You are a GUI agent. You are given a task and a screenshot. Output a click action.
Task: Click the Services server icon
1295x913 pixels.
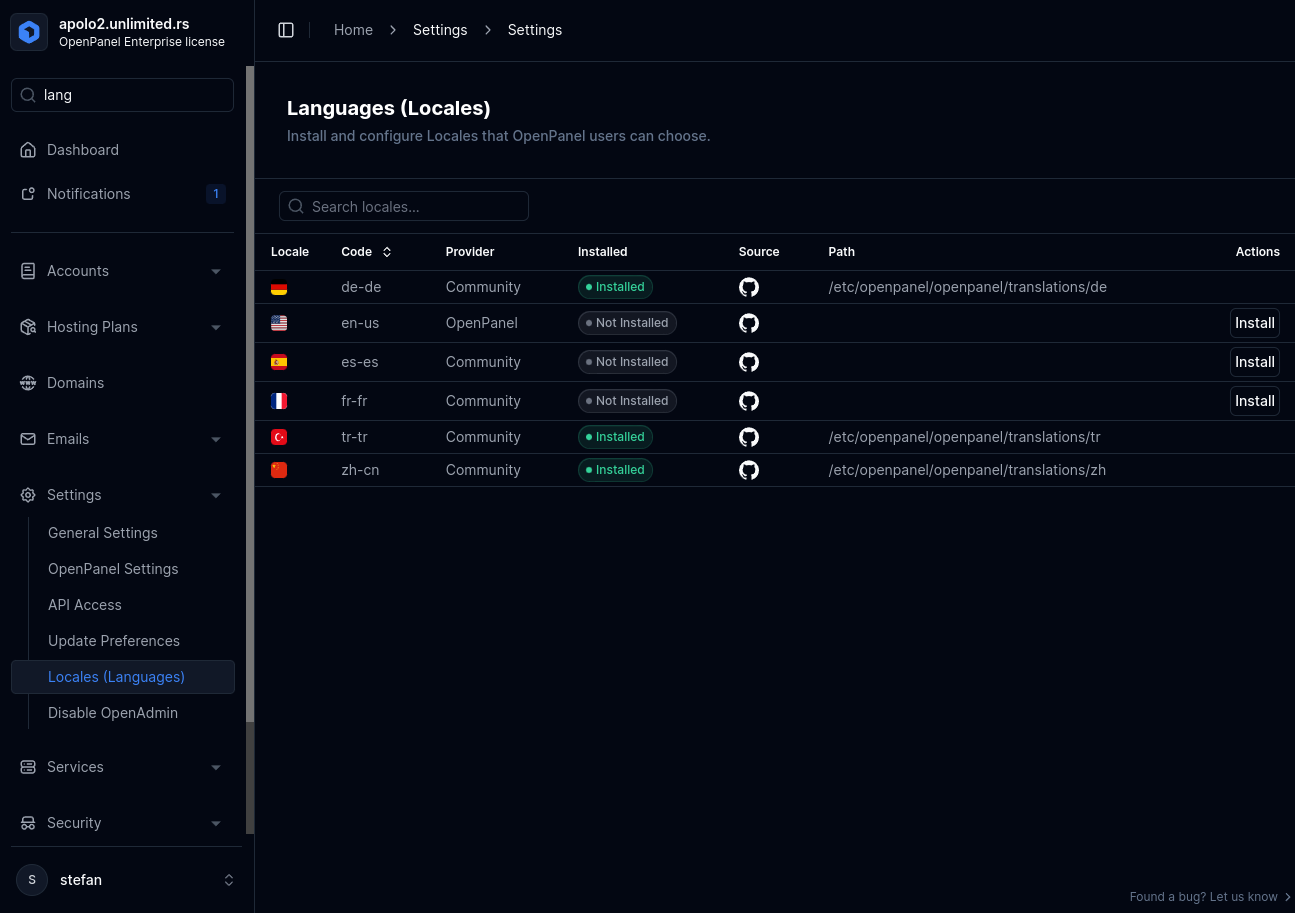click(28, 767)
